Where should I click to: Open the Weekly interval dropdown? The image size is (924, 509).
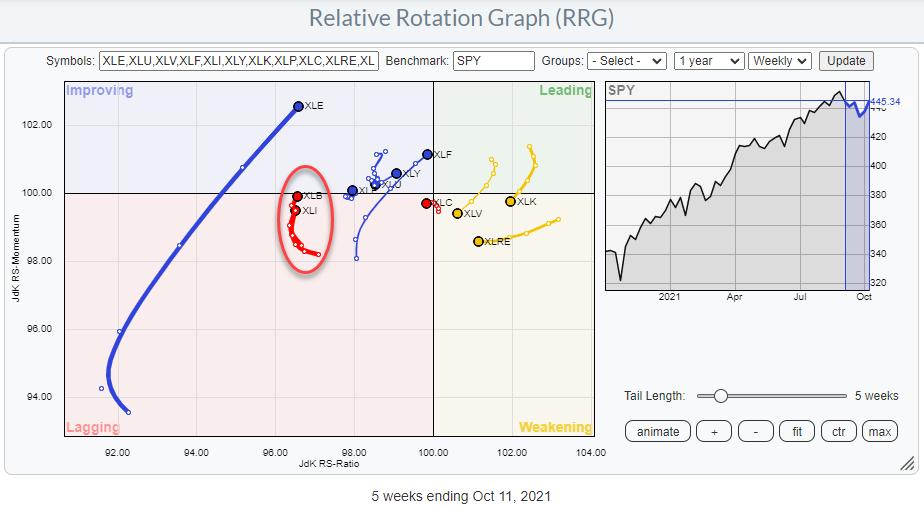click(x=779, y=61)
